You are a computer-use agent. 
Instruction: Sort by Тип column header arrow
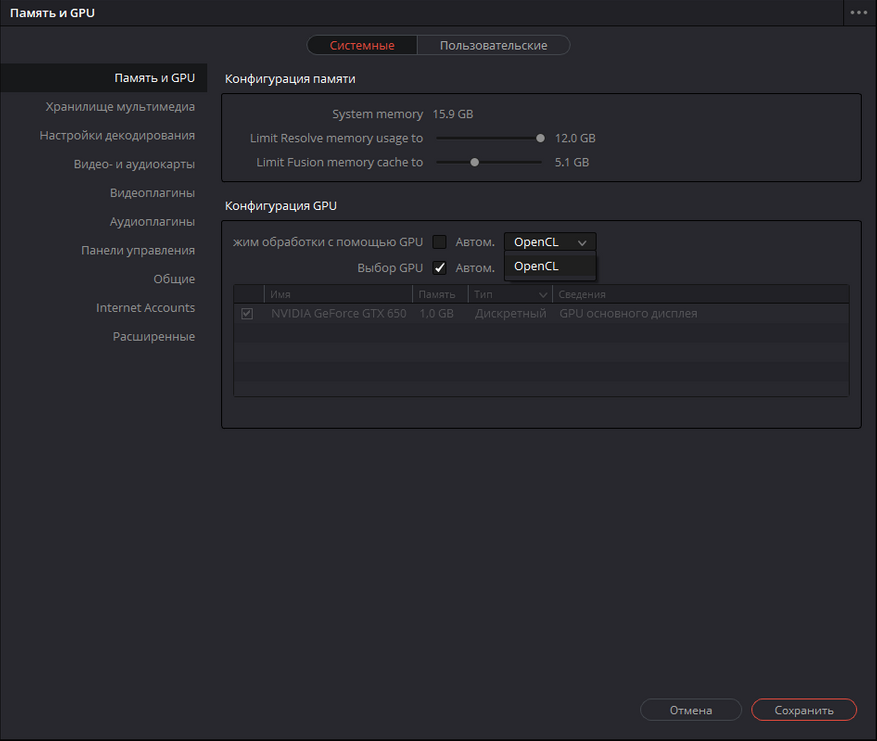[543, 295]
